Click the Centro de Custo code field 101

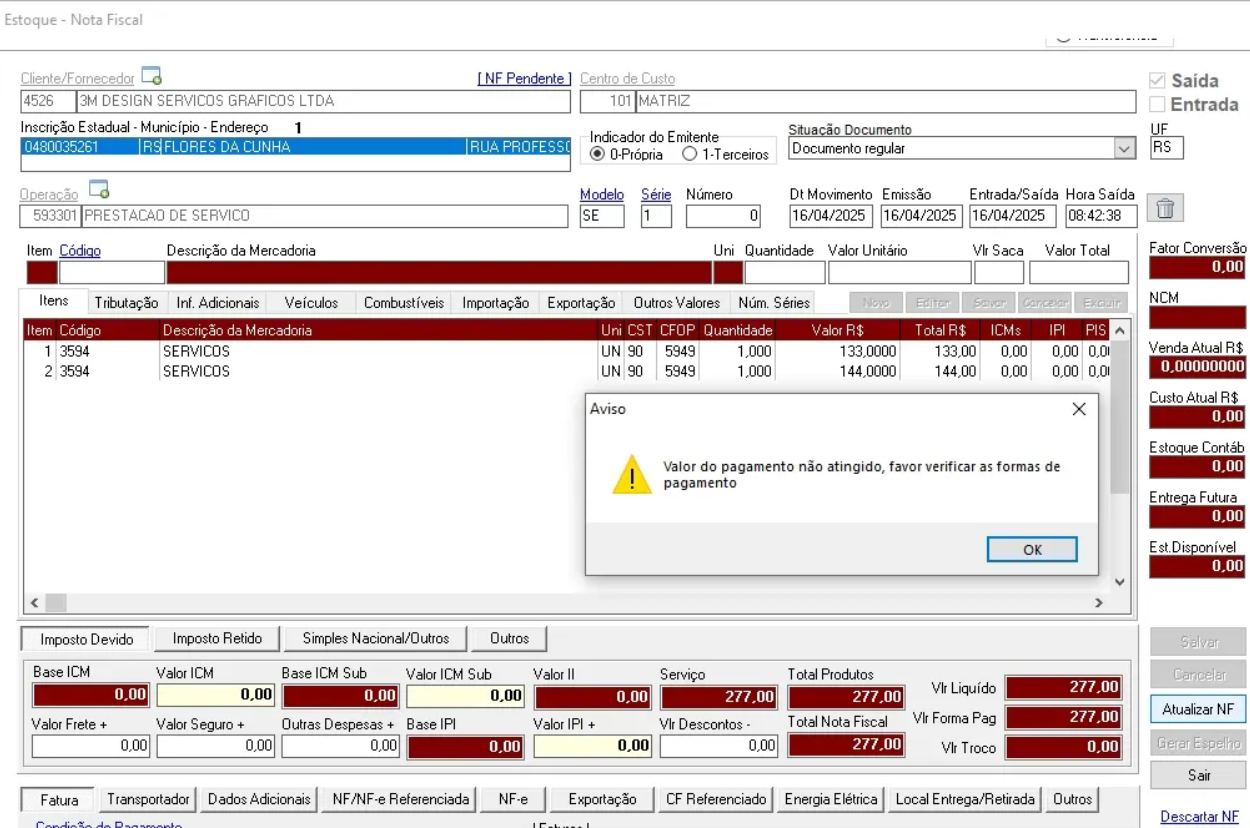pyautogui.click(x=608, y=101)
